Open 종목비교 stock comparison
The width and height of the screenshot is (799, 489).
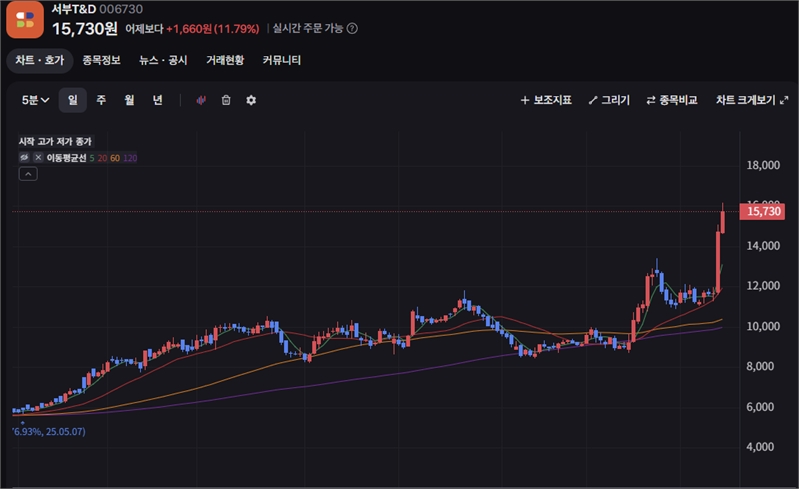[671, 101]
